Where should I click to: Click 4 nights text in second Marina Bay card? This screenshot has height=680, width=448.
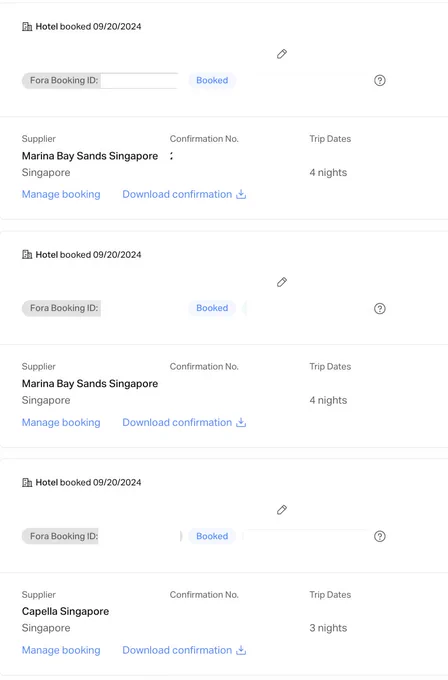point(328,400)
